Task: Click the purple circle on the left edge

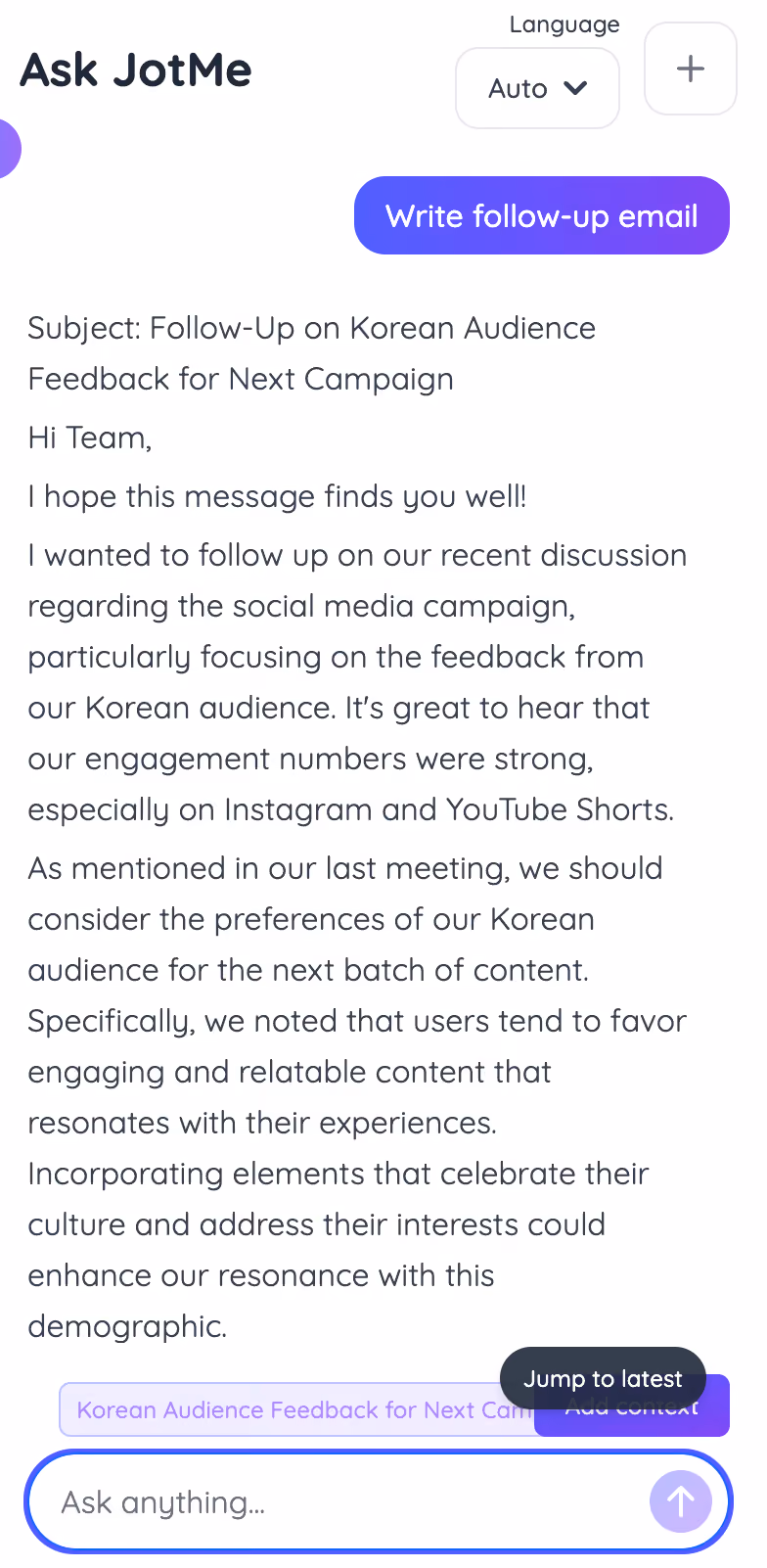Action: pyautogui.click(x=8, y=149)
